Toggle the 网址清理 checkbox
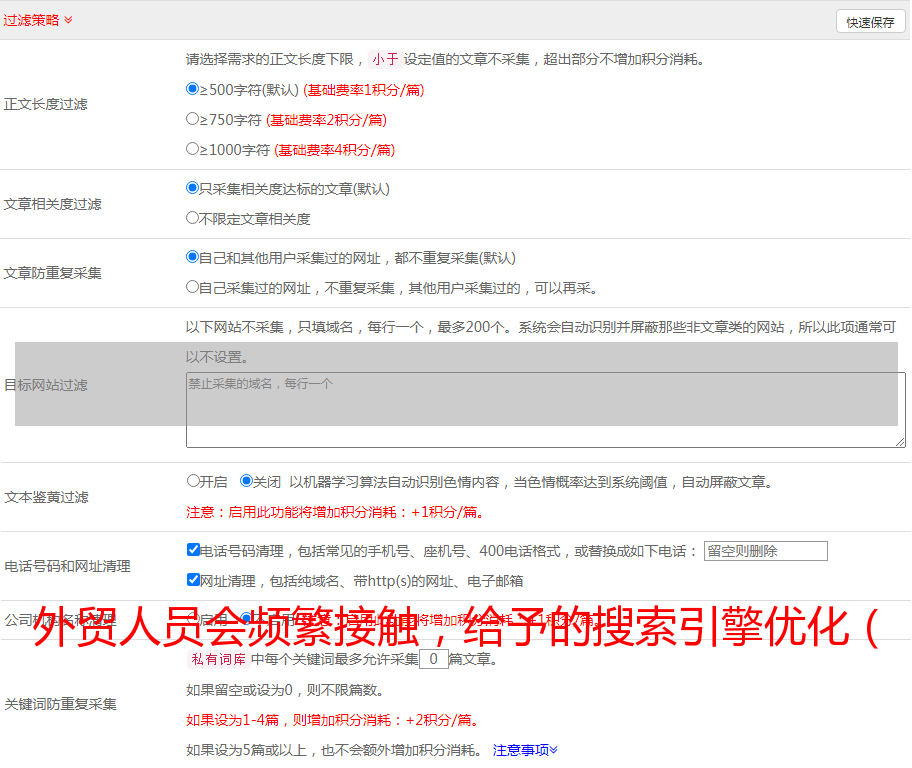Screen dimensions: 912x768 (193, 580)
